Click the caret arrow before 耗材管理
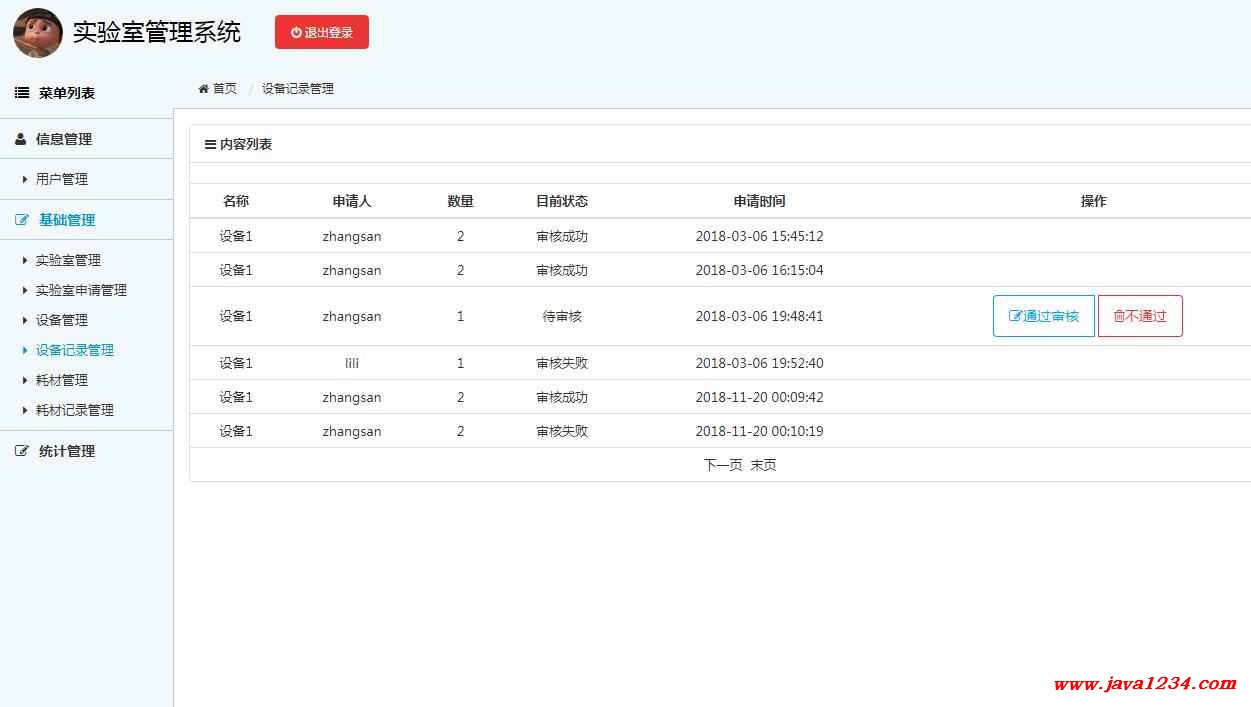The width and height of the screenshot is (1251, 707). tap(25, 380)
